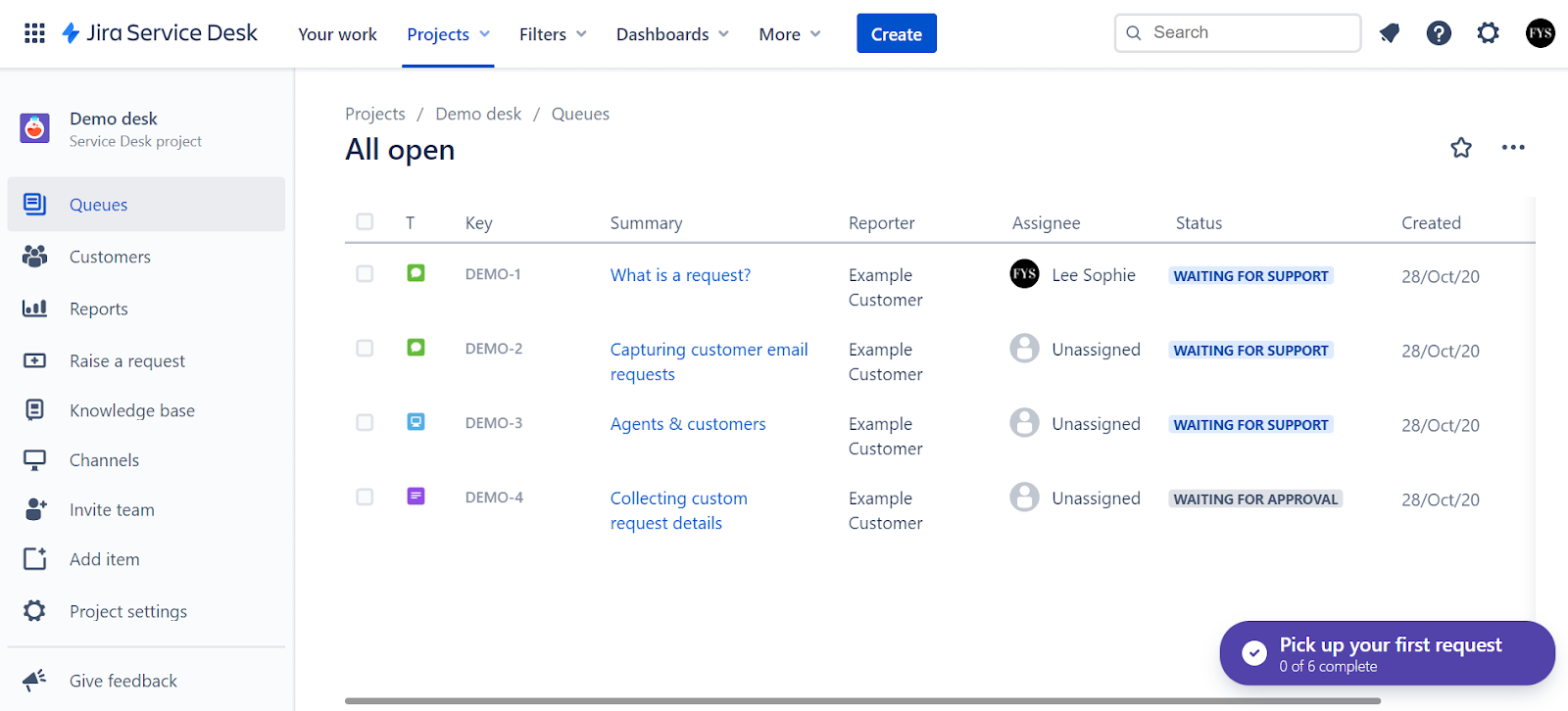Expand the Projects dropdown in navigation
Image resolution: width=1568 pixels, height=711 pixels.
(448, 34)
